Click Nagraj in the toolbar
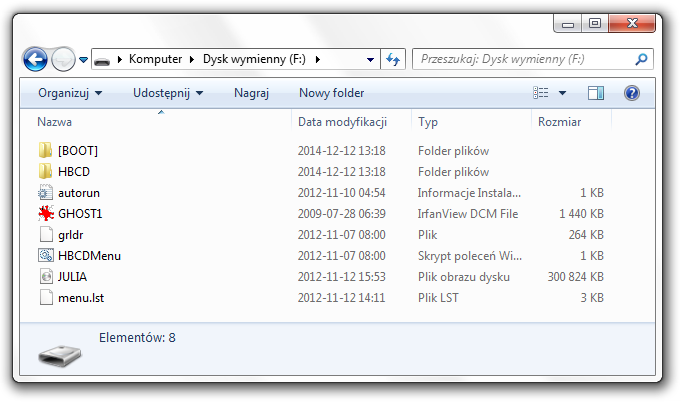This screenshot has width=681, height=402. click(x=251, y=93)
